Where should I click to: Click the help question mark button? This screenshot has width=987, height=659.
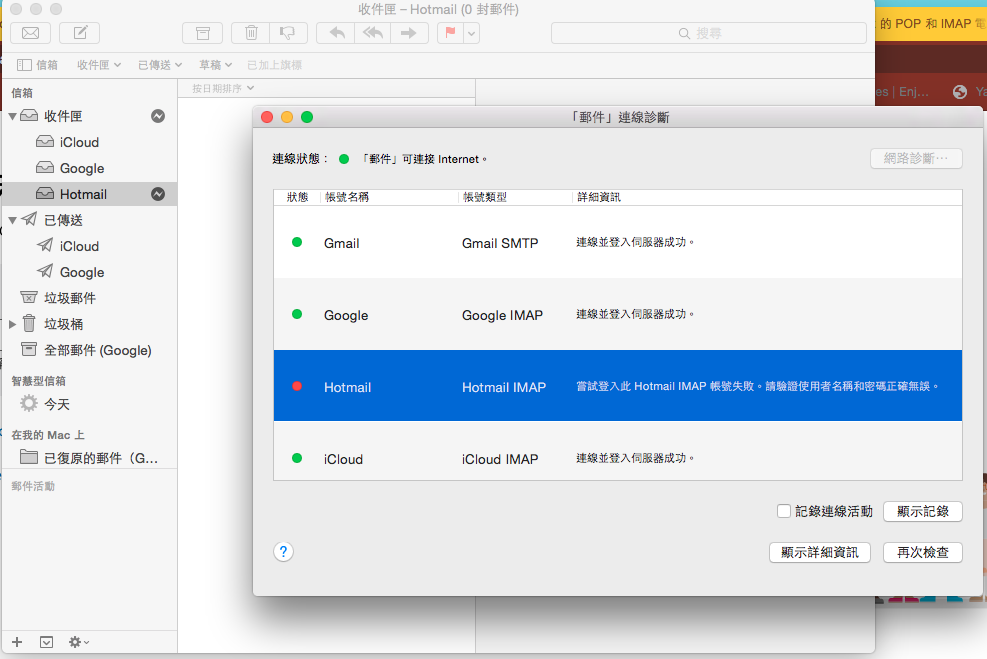point(283,551)
